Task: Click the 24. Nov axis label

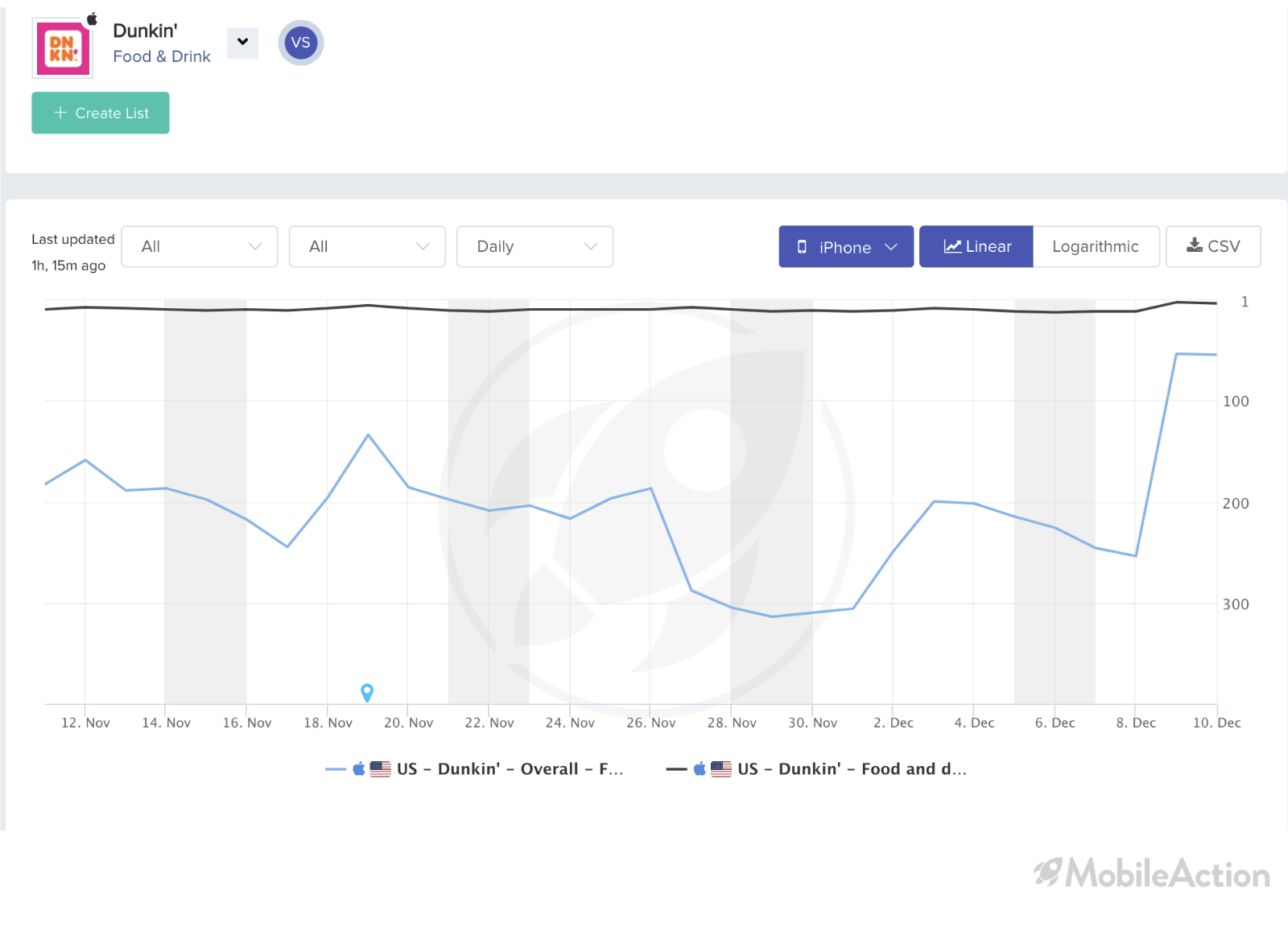Action: tap(570, 723)
